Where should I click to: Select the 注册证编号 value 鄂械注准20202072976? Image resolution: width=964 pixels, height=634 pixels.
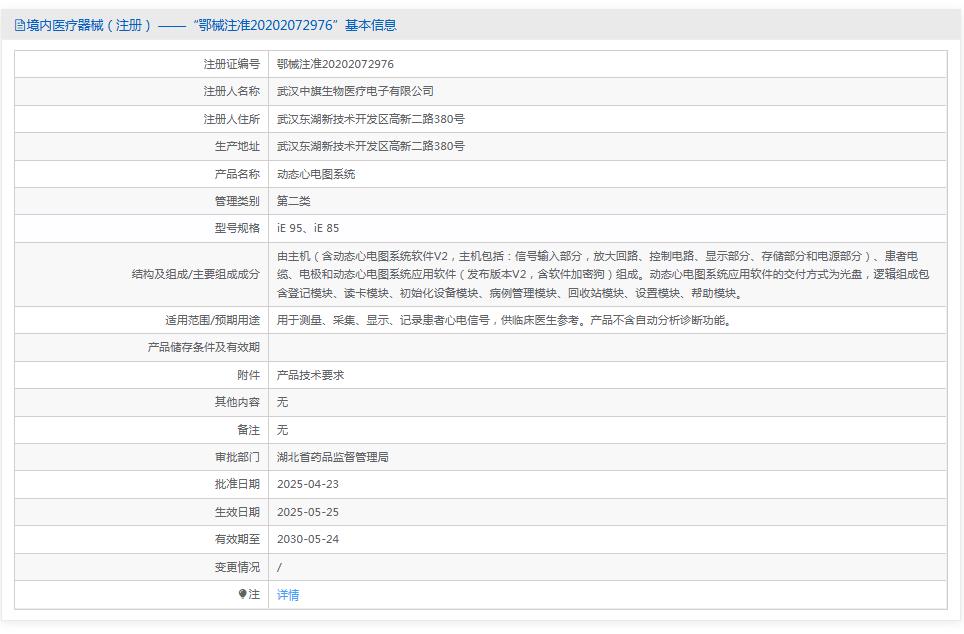point(332,63)
